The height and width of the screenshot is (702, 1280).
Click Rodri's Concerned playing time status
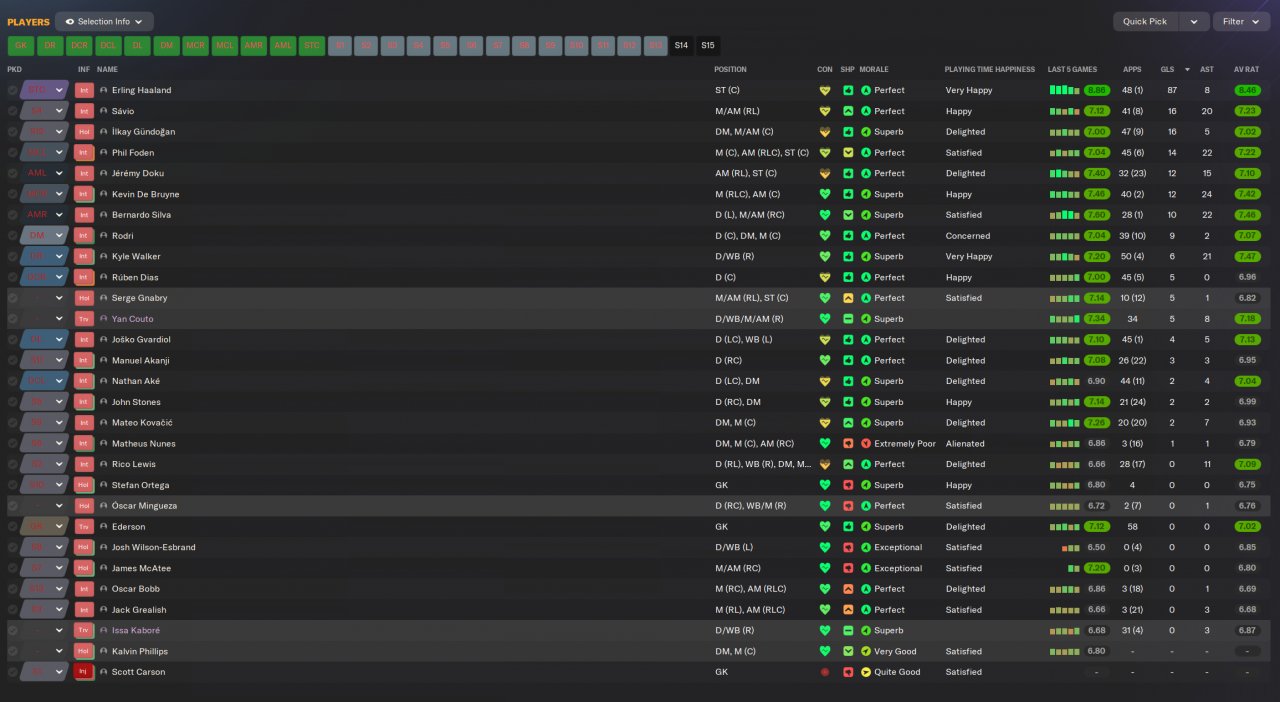click(x=968, y=236)
